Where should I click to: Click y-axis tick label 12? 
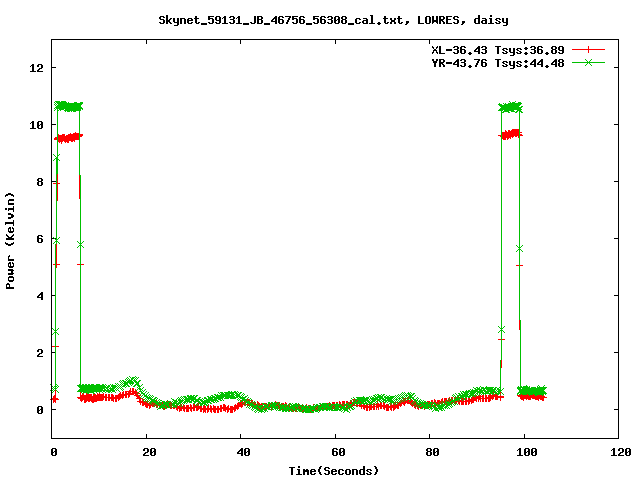pyautogui.click(x=37, y=68)
